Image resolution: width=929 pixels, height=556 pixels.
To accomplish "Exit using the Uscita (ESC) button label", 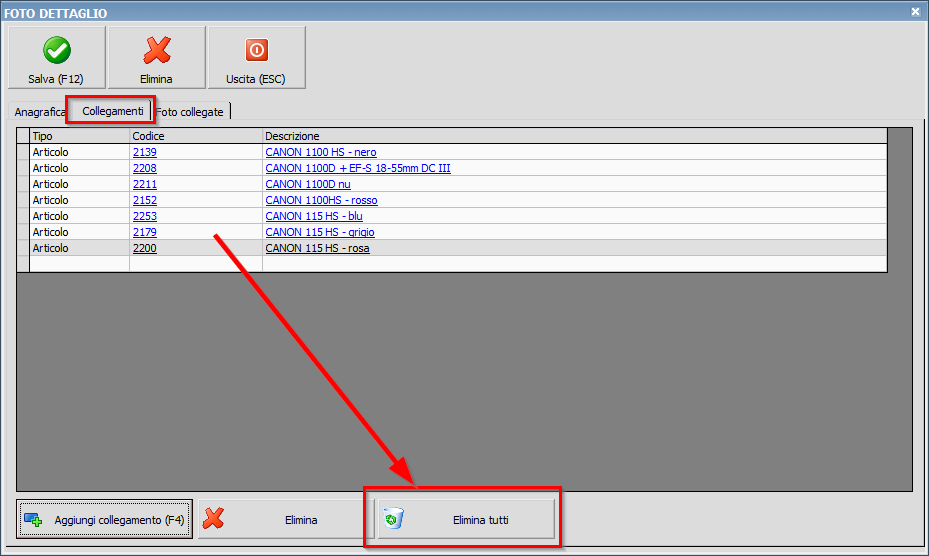I will click(255, 79).
